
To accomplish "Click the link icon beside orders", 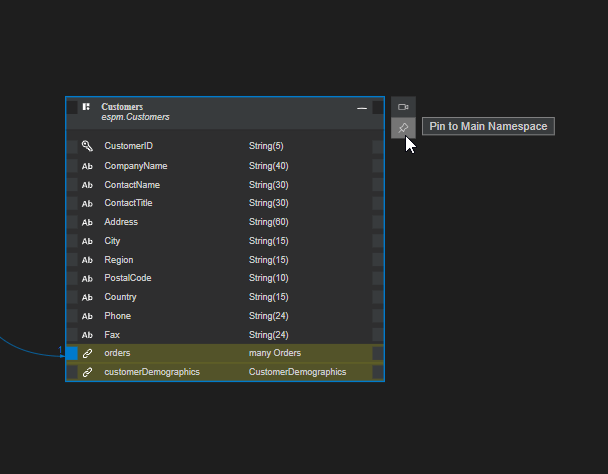I will (x=87, y=353).
